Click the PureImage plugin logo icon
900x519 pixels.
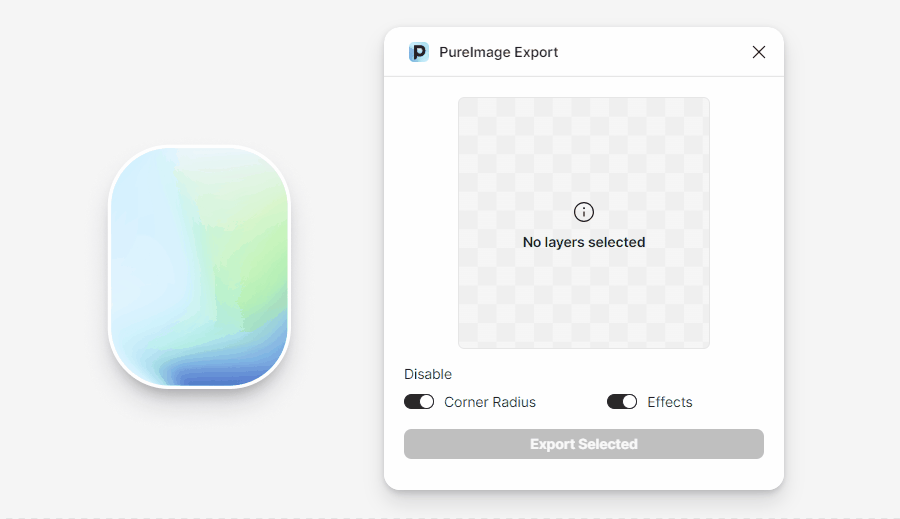[418, 52]
